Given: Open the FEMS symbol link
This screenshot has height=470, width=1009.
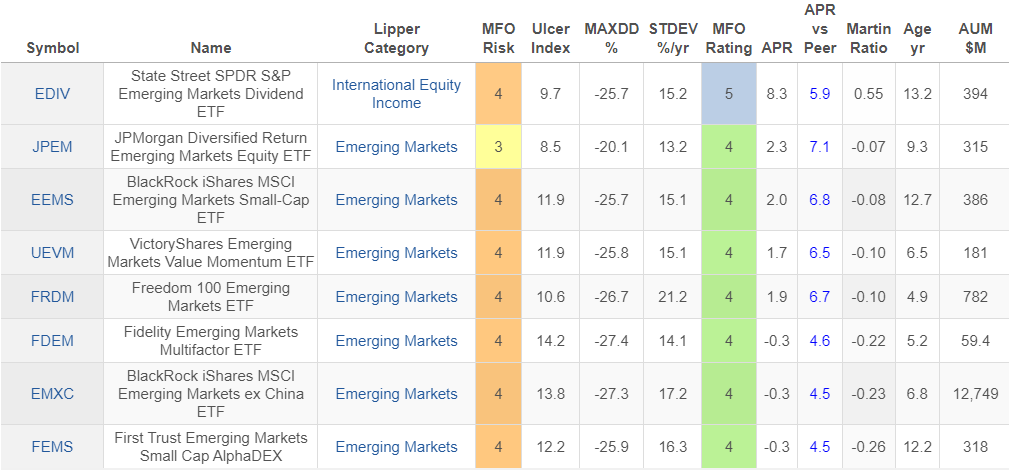Looking at the screenshot, I should 52,447.
